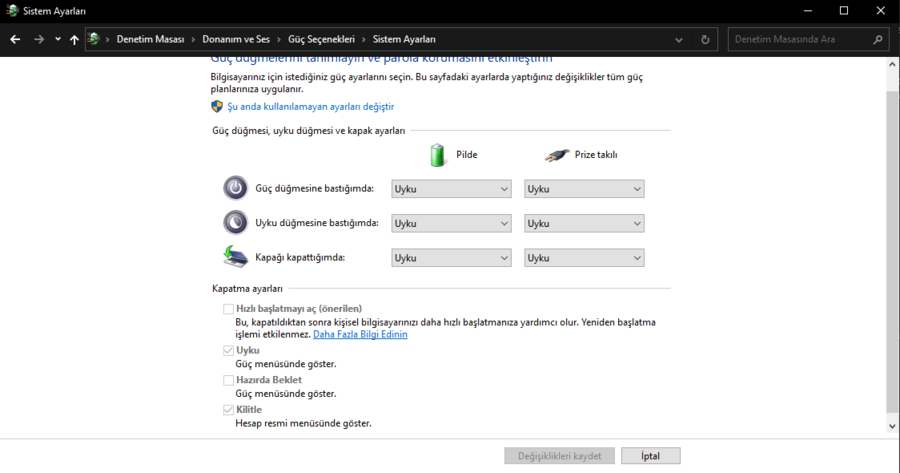Close the Sistem Ayarları window
This screenshot has width=900, height=473.
[880, 11]
